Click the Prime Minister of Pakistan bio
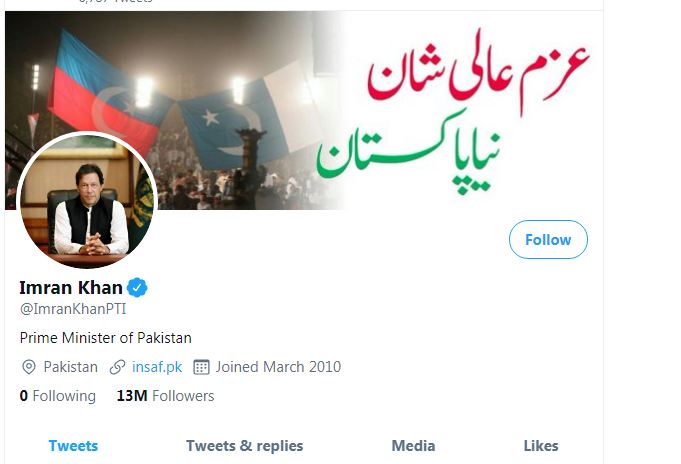The image size is (681, 464). click(106, 338)
